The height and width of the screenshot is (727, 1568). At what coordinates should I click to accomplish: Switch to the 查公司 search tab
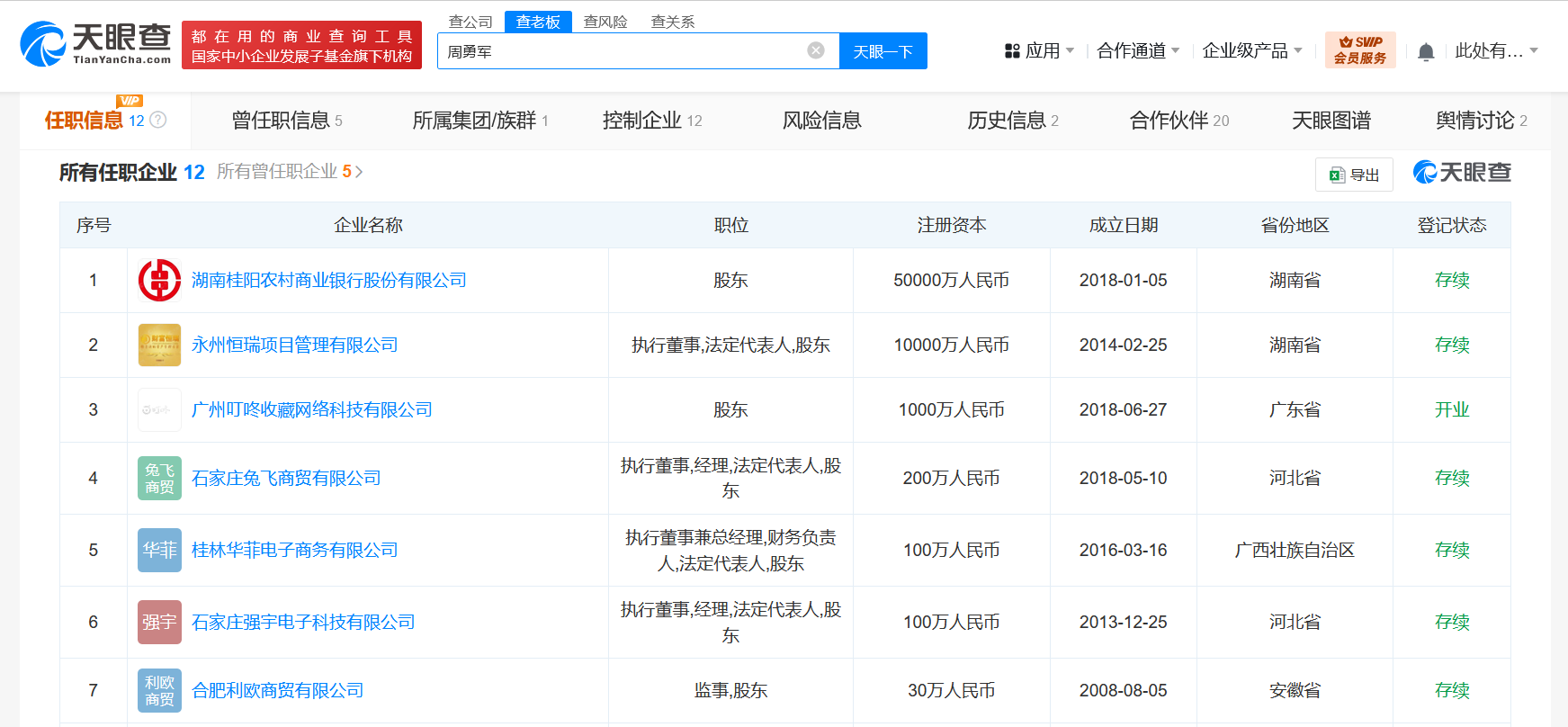click(470, 22)
